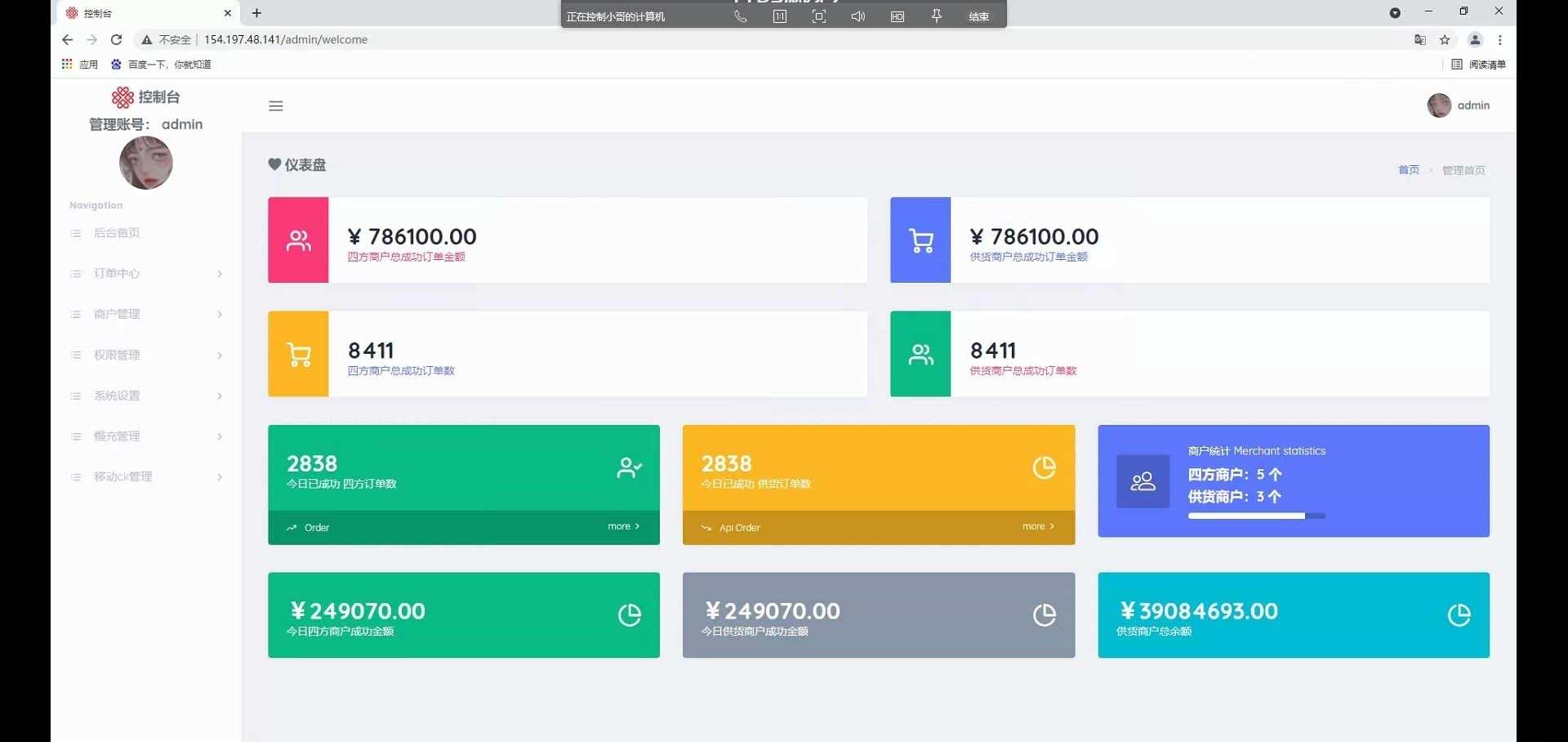Image resolution: width=1568 pixels, height=742 pixels.
Task: Click the remote control speaker icon
Action: (x=857, y=16)
